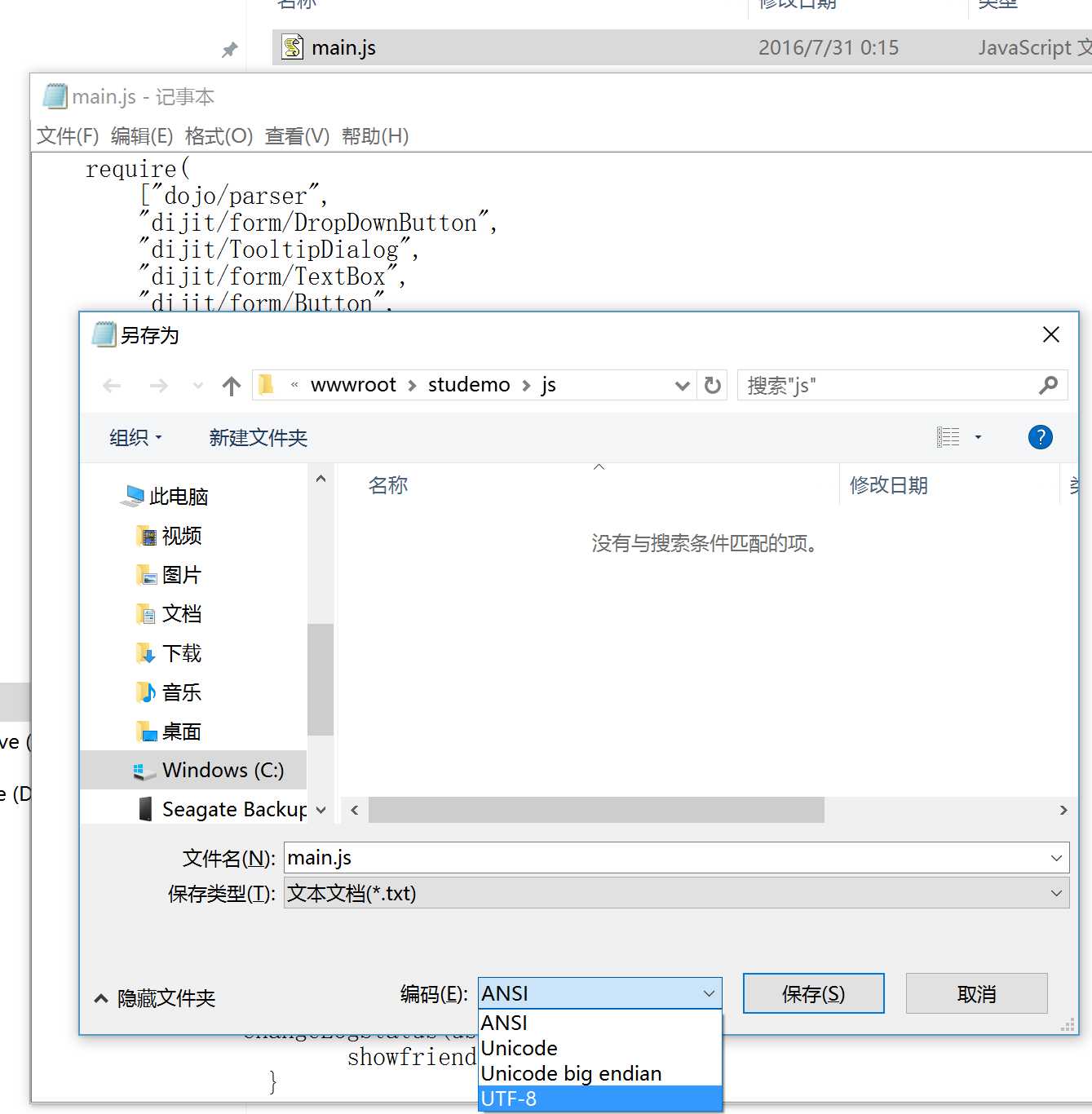Viewport: 1092px width, 1114px height.
Task: Sort by 修改日期 column header
Action: pos(889,485)
